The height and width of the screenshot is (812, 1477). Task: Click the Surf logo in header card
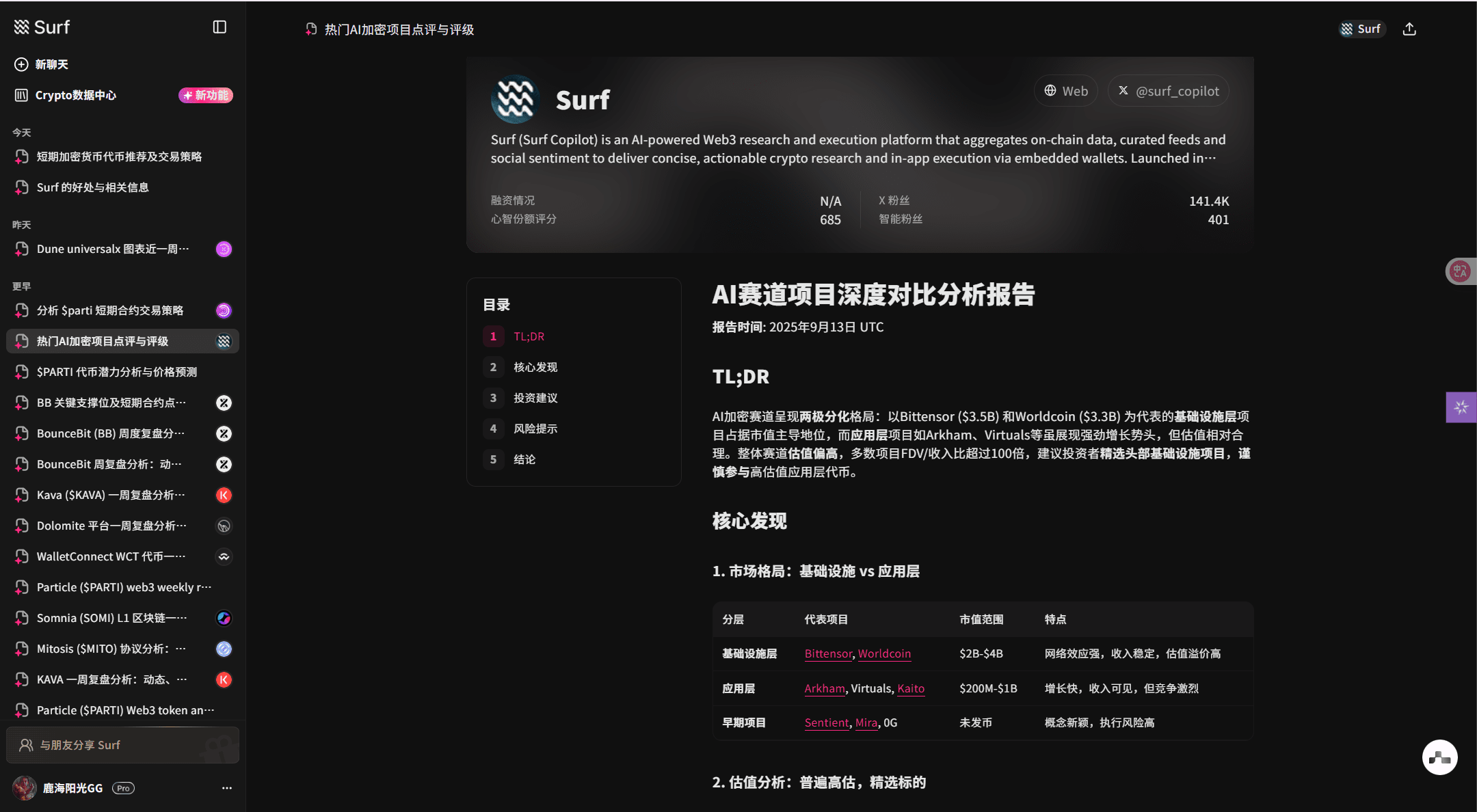point(516,99)
